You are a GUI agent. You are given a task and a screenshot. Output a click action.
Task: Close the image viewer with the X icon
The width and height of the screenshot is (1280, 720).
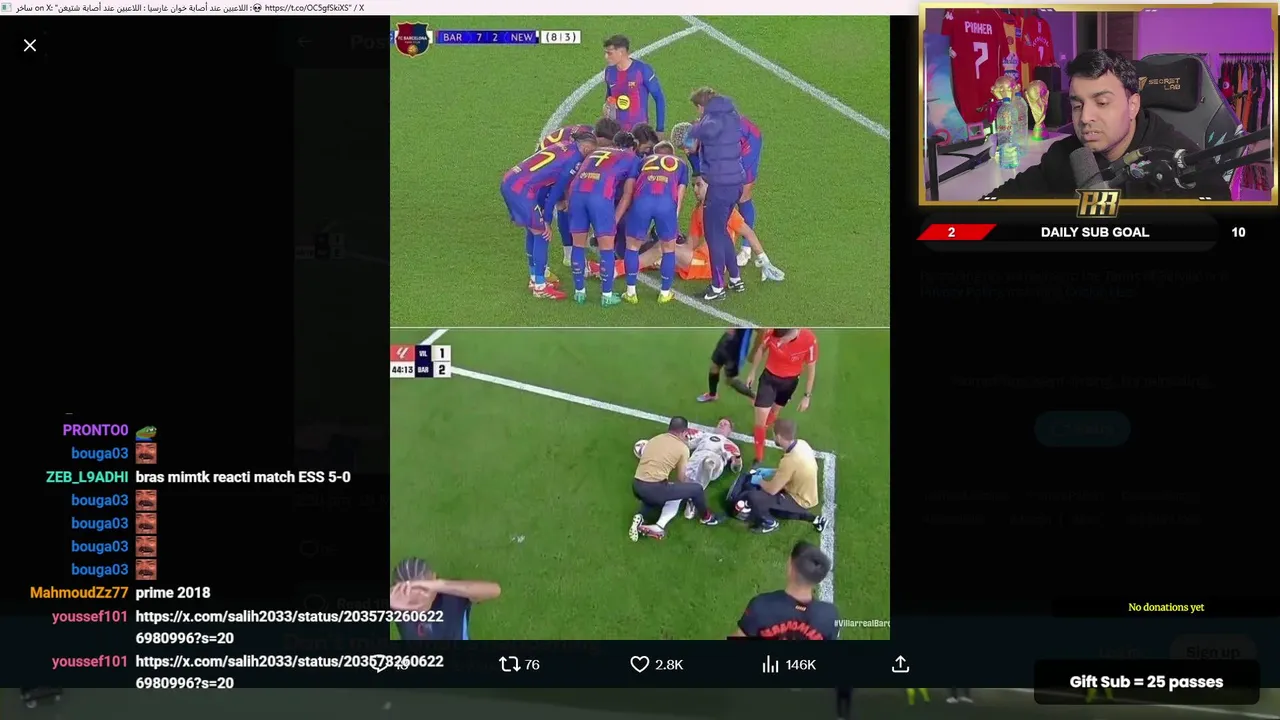(30, 45)
